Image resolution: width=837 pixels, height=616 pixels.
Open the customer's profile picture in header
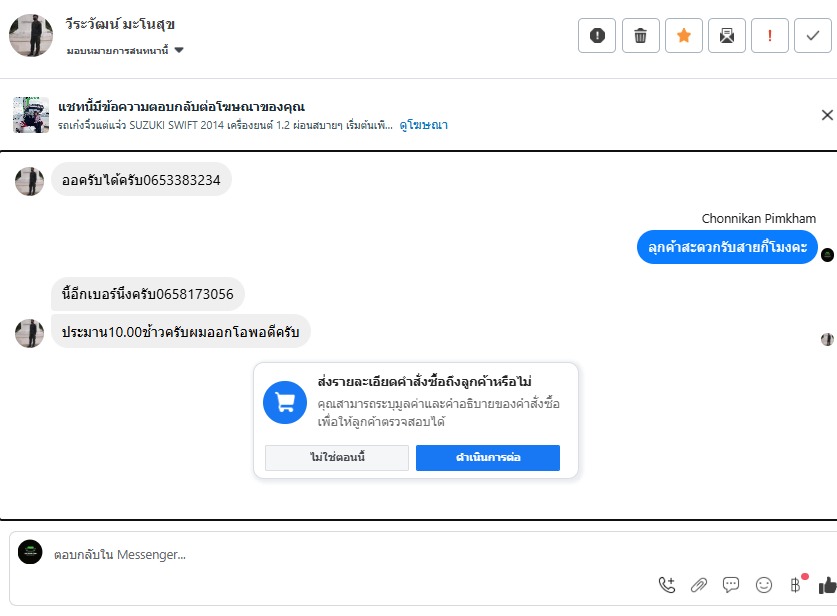pyautogui.click(x=31, y=36)
